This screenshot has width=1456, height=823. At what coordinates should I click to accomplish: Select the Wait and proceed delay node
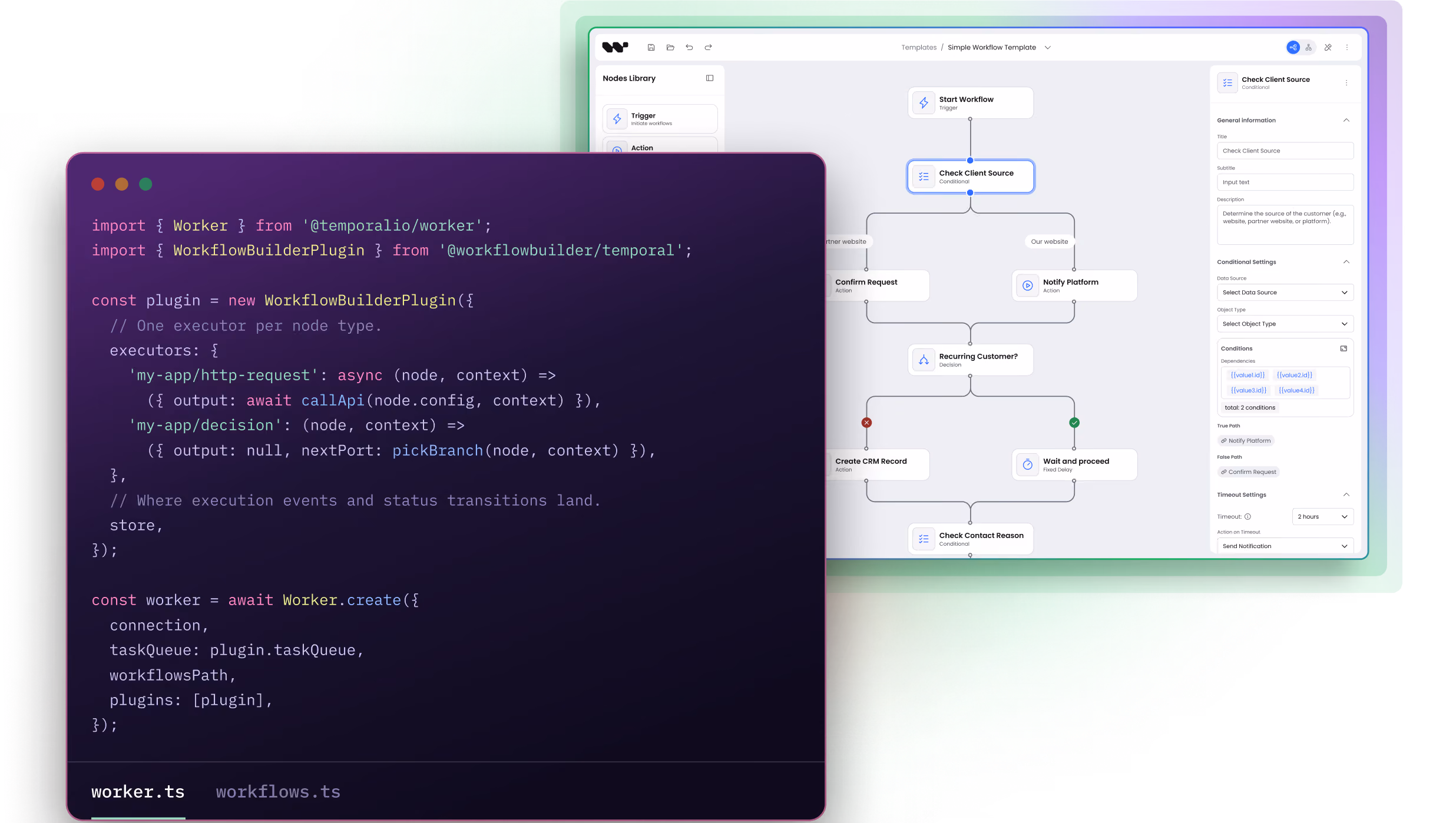click(x=1074, y=464)
